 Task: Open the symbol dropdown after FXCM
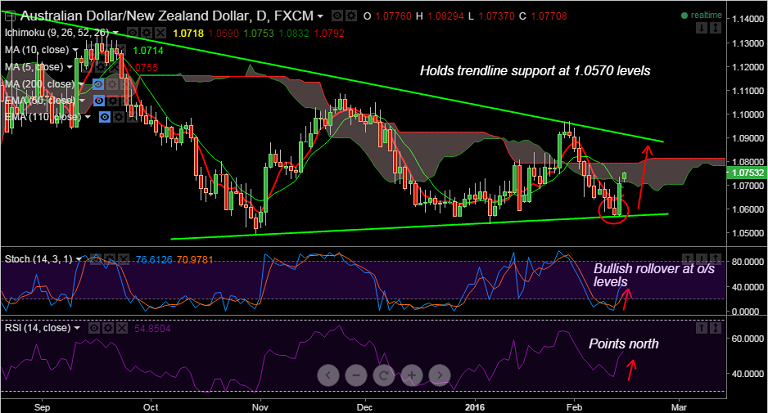[320, 17]
